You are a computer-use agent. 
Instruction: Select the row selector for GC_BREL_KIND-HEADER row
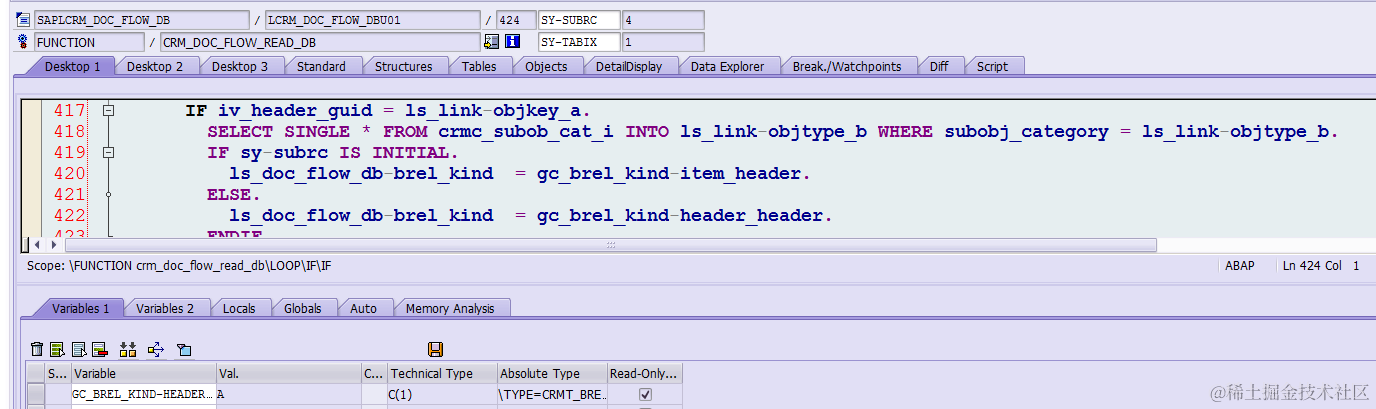coord(36,395)
